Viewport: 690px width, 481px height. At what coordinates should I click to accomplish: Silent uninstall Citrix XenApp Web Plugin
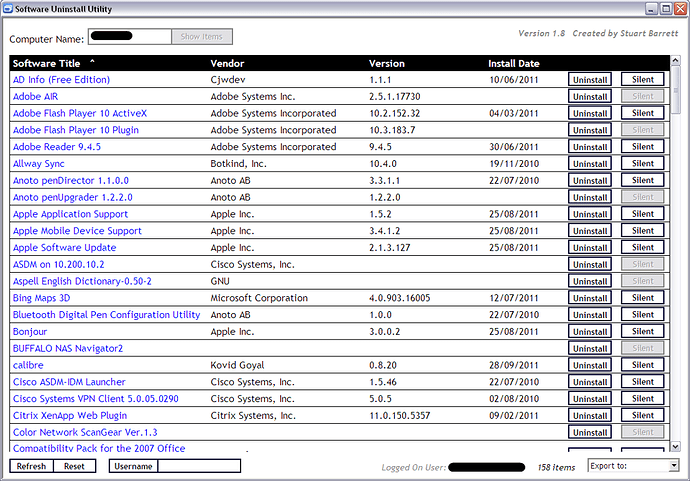point(642,415)
